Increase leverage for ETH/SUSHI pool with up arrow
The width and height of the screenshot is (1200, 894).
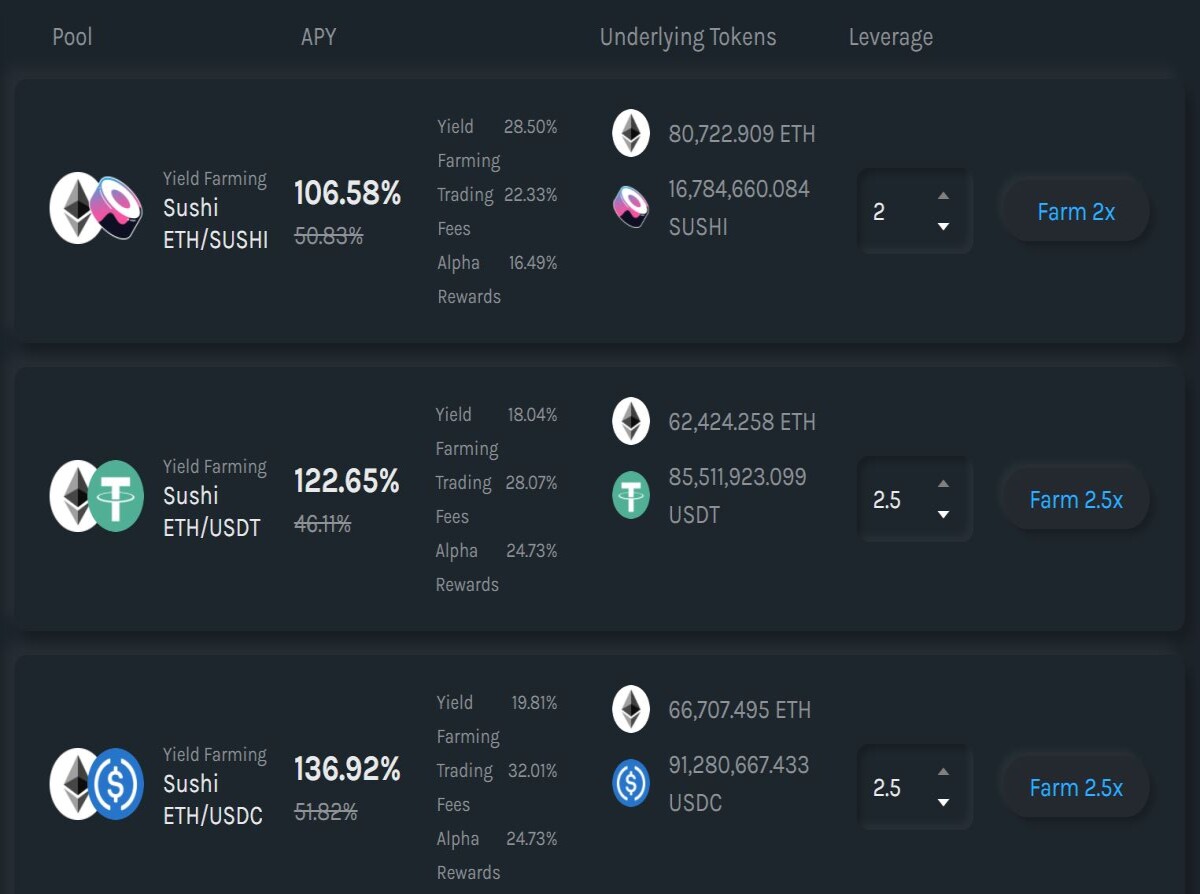click(x=943, y=196)
